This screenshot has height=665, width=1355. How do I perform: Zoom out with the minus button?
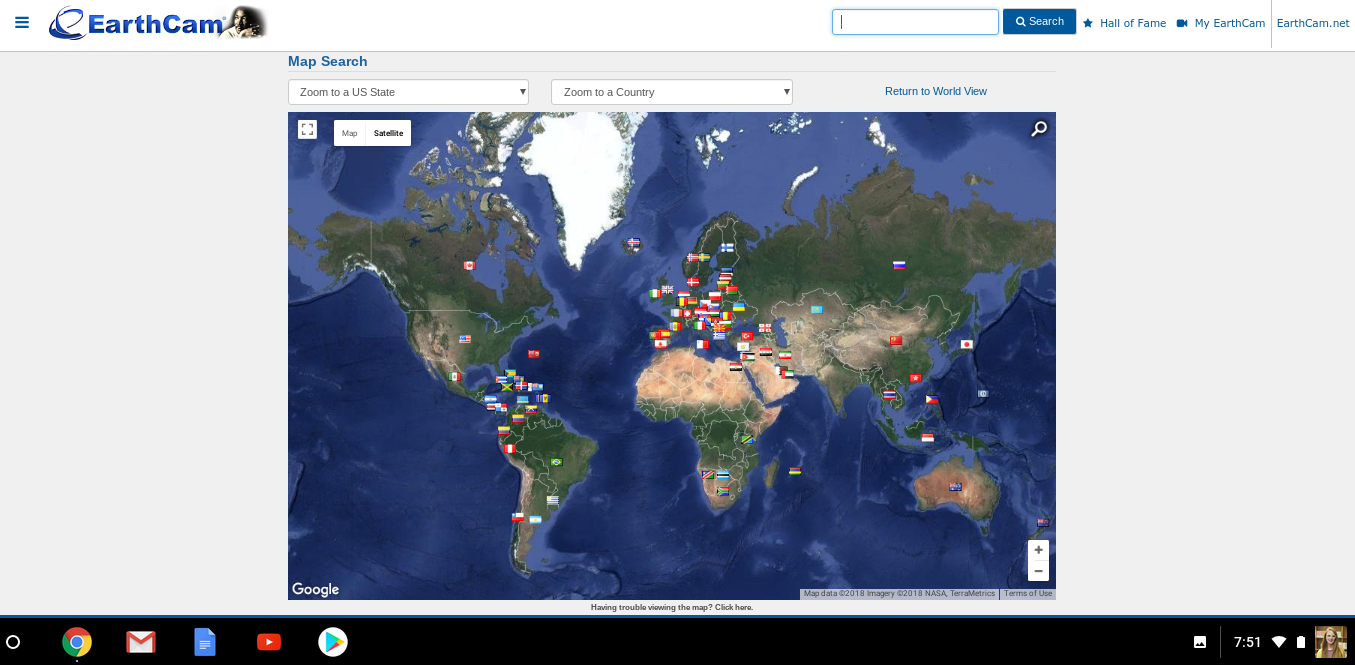point(1038,571)
